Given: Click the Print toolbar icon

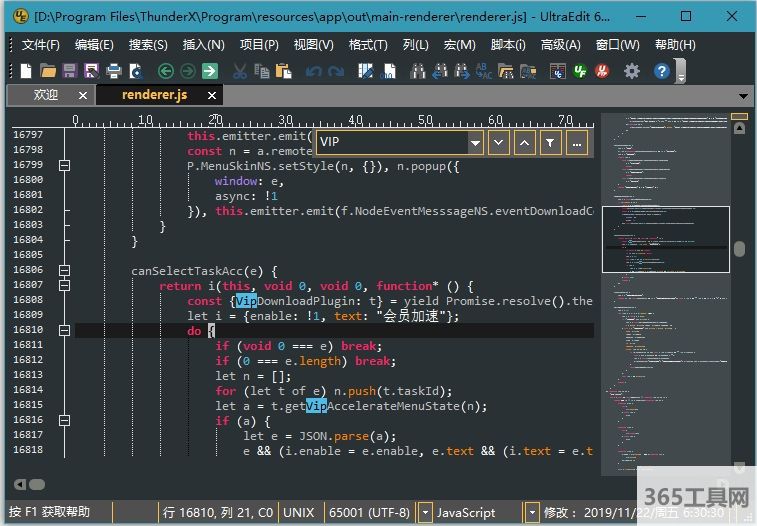Looking at the screenshot, I should point(114,71).
